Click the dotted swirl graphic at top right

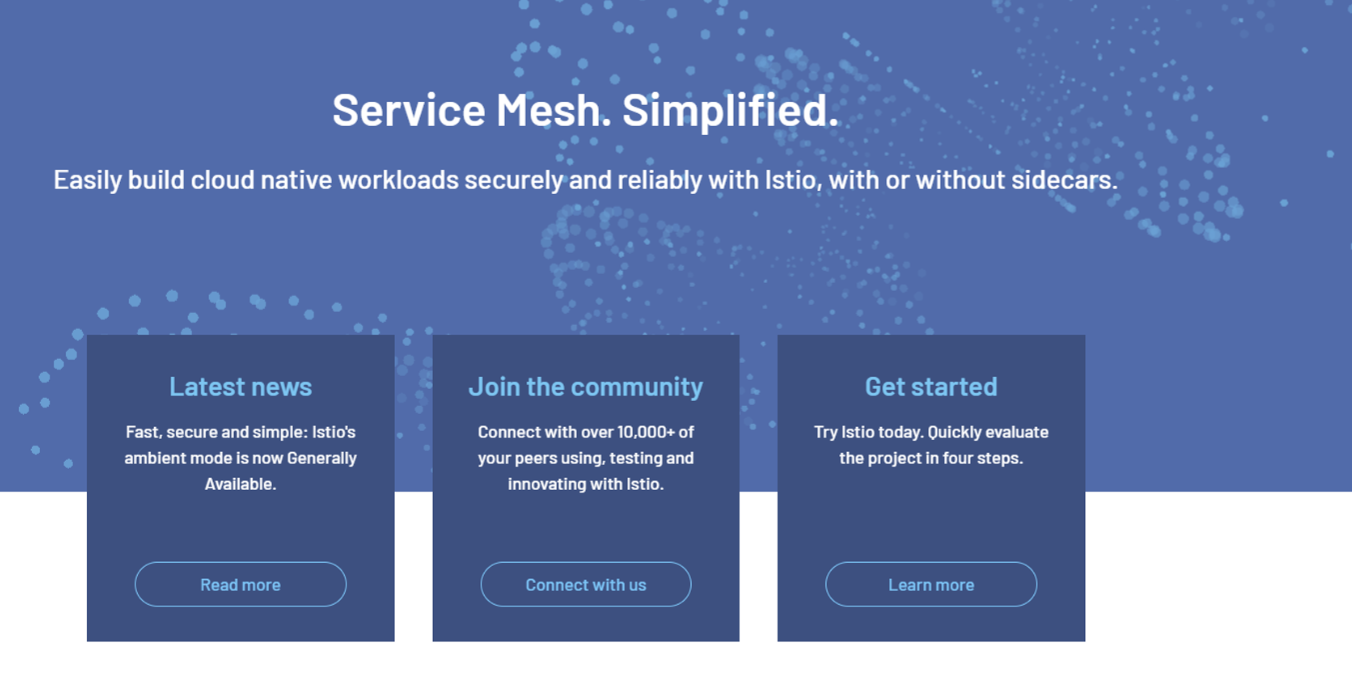[1150, 120]
